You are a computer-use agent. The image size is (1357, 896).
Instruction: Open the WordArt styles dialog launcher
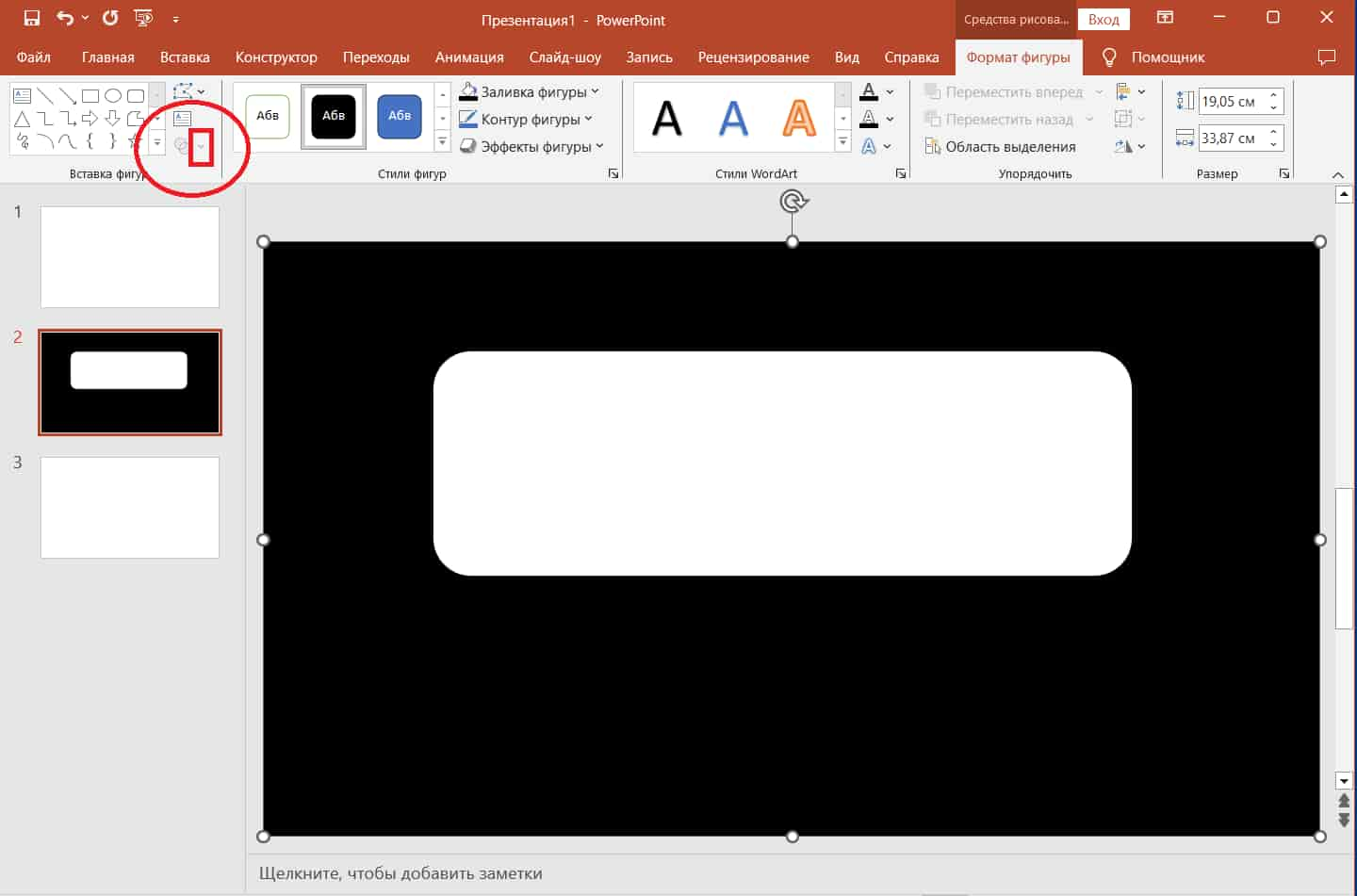[x=901, y=173]
